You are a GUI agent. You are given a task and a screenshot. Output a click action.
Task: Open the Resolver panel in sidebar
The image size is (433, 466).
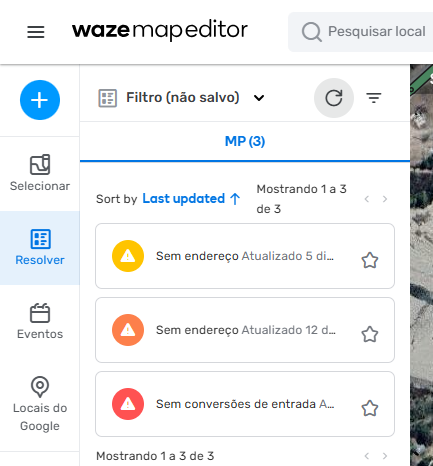40,248
